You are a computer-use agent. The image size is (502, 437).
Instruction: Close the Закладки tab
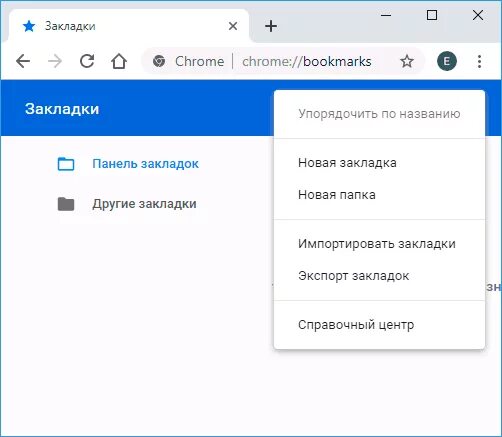[x=233, y=26]
